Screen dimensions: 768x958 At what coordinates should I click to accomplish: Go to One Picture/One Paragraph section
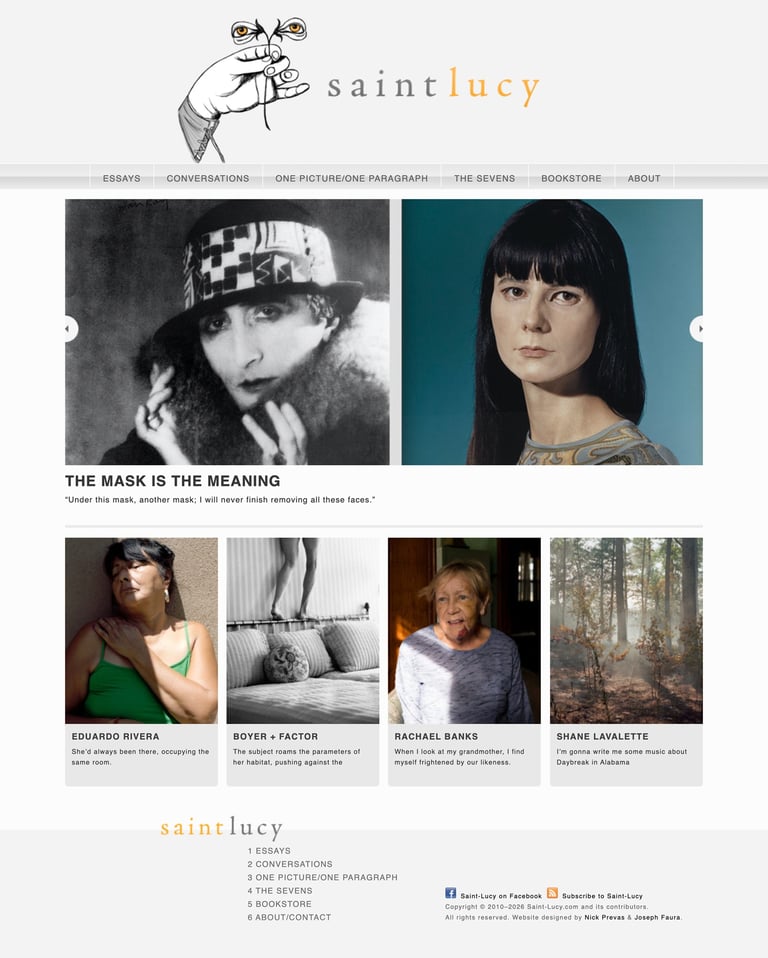[x=351, y=178]
